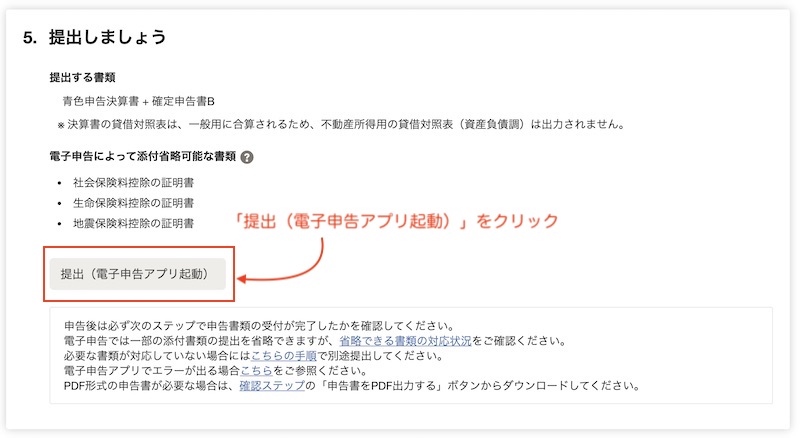Click the 電子申告アプリでエラーが出る場合 text

152,371
